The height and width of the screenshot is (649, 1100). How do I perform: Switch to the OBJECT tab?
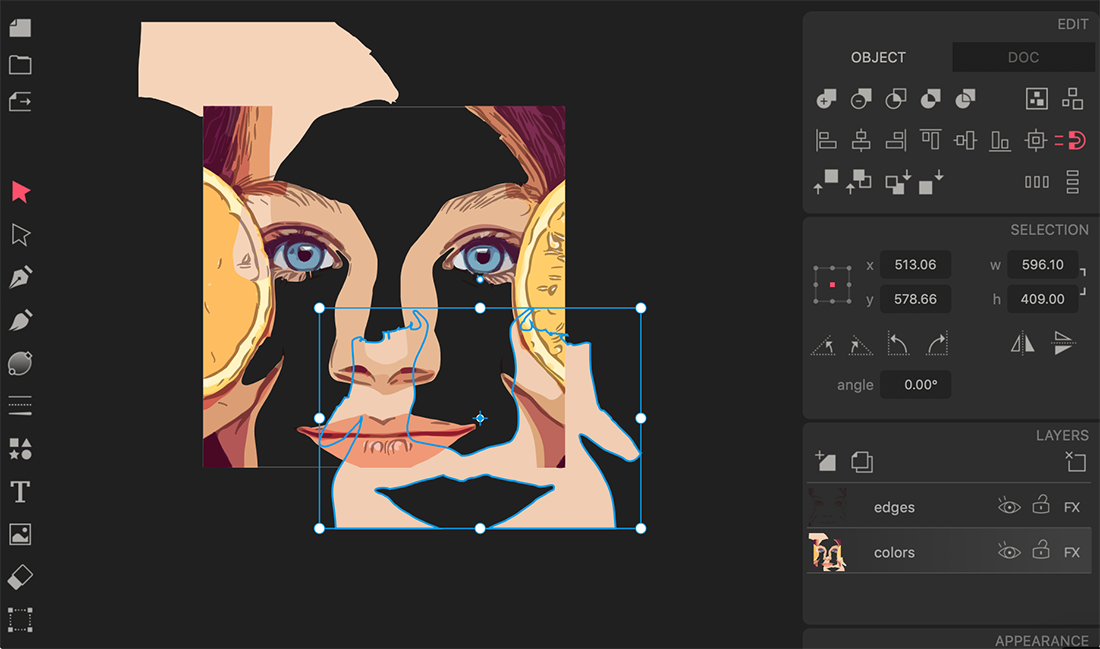coord(878,58)
